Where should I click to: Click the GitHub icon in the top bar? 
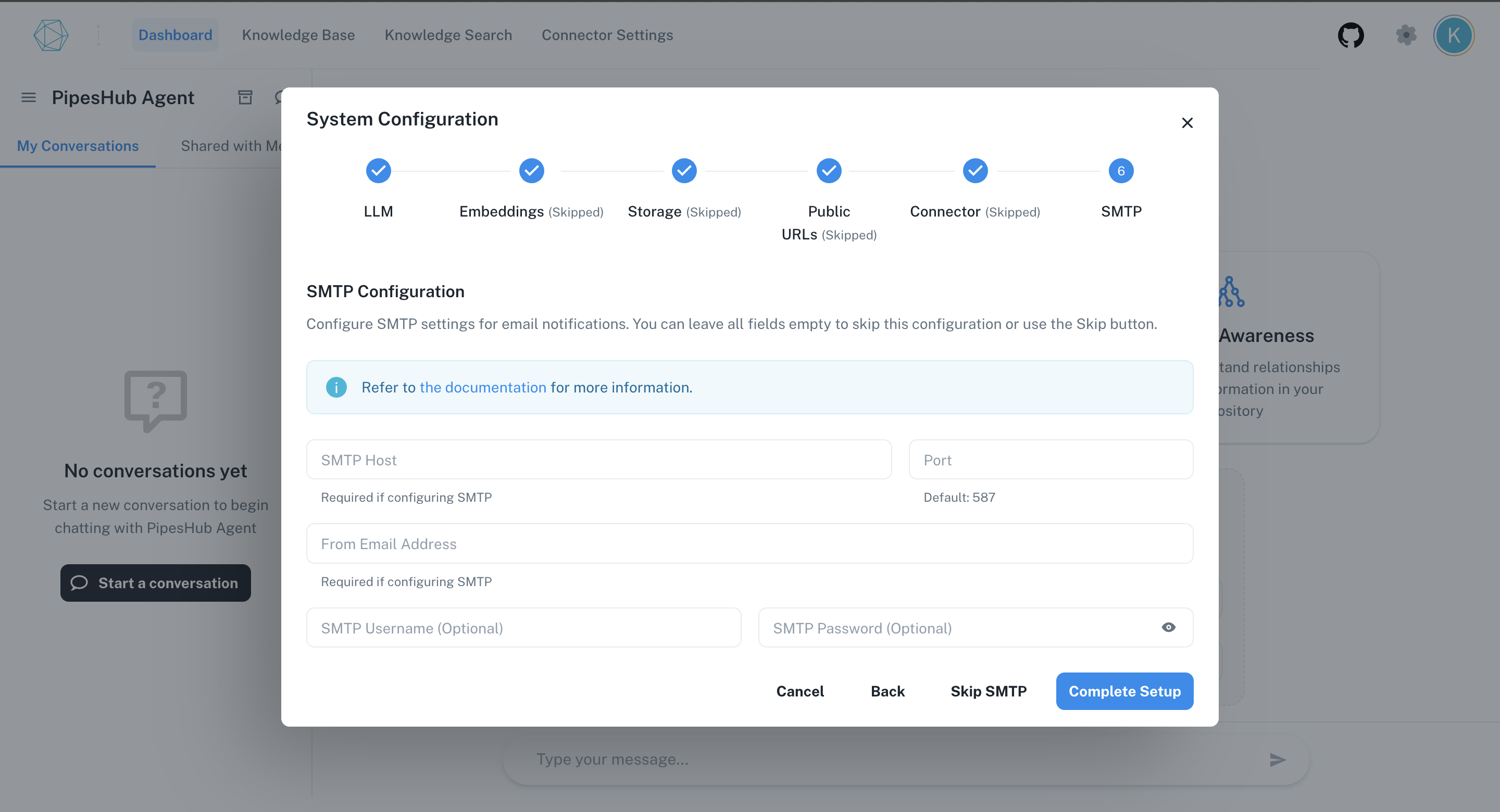(1351, 35)
